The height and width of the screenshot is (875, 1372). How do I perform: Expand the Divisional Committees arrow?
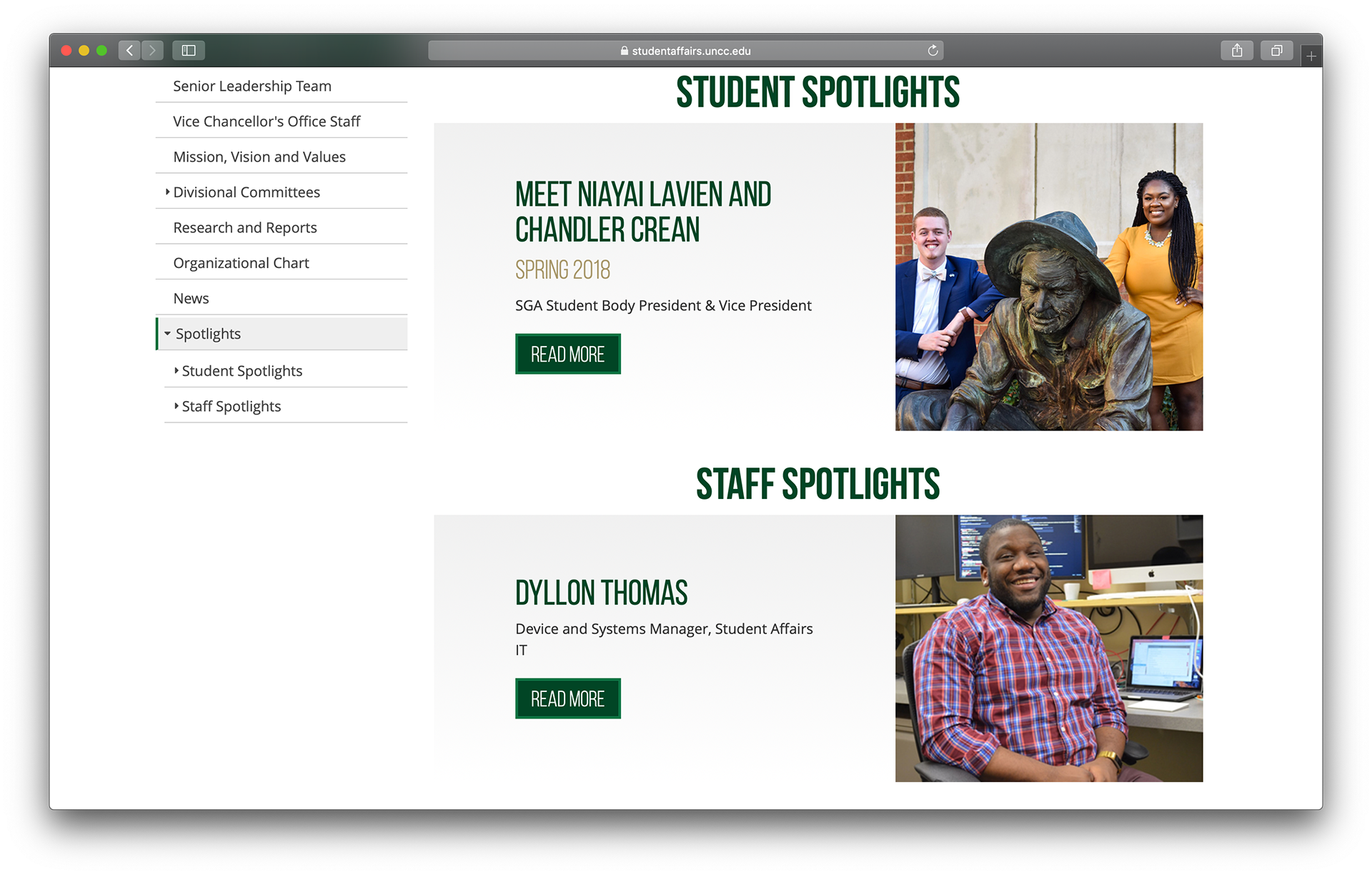167,192
